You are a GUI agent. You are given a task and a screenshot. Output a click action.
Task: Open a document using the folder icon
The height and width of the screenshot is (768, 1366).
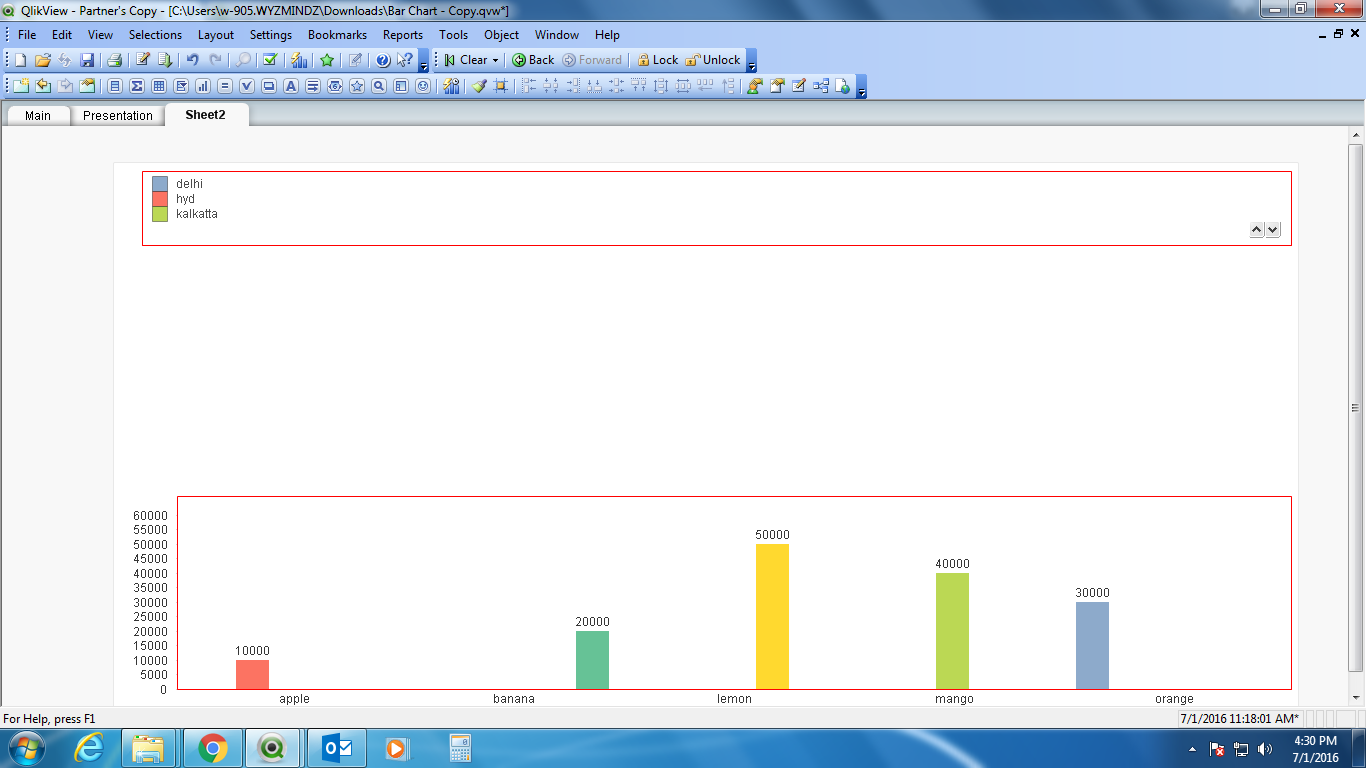pyautogui.click(x=42, y=60)
